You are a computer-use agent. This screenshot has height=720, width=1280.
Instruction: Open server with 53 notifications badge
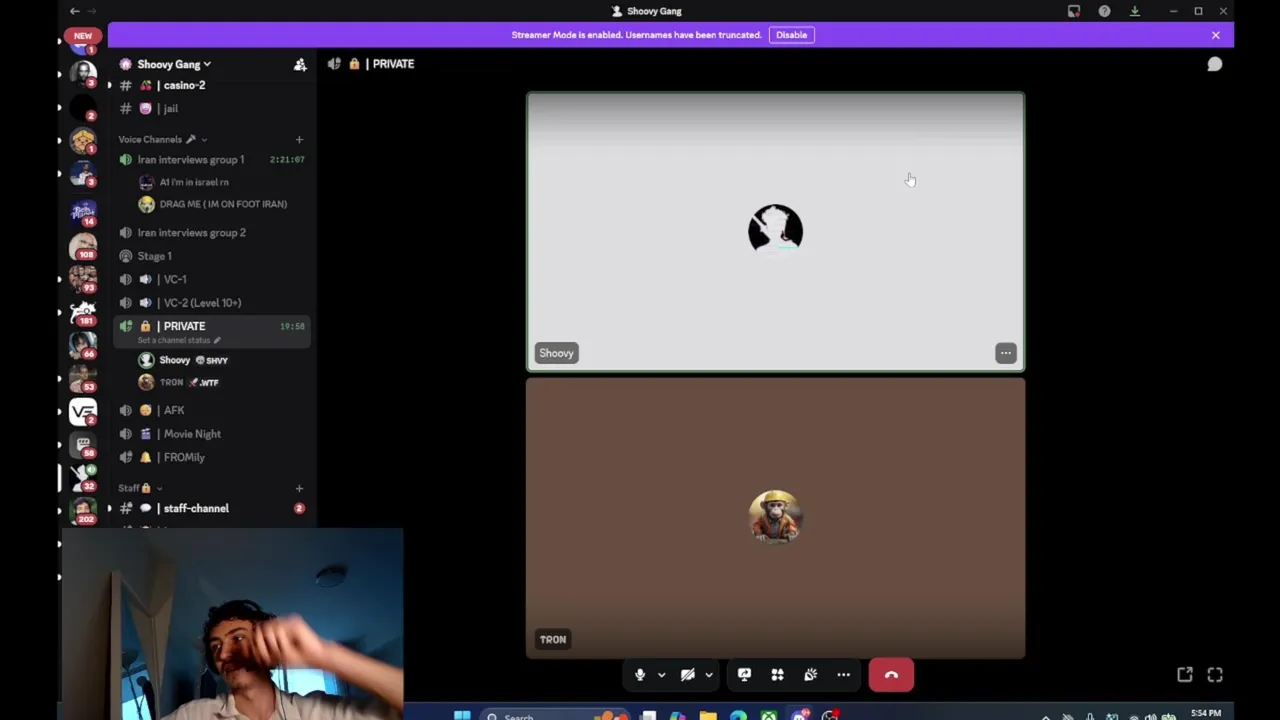83,378
